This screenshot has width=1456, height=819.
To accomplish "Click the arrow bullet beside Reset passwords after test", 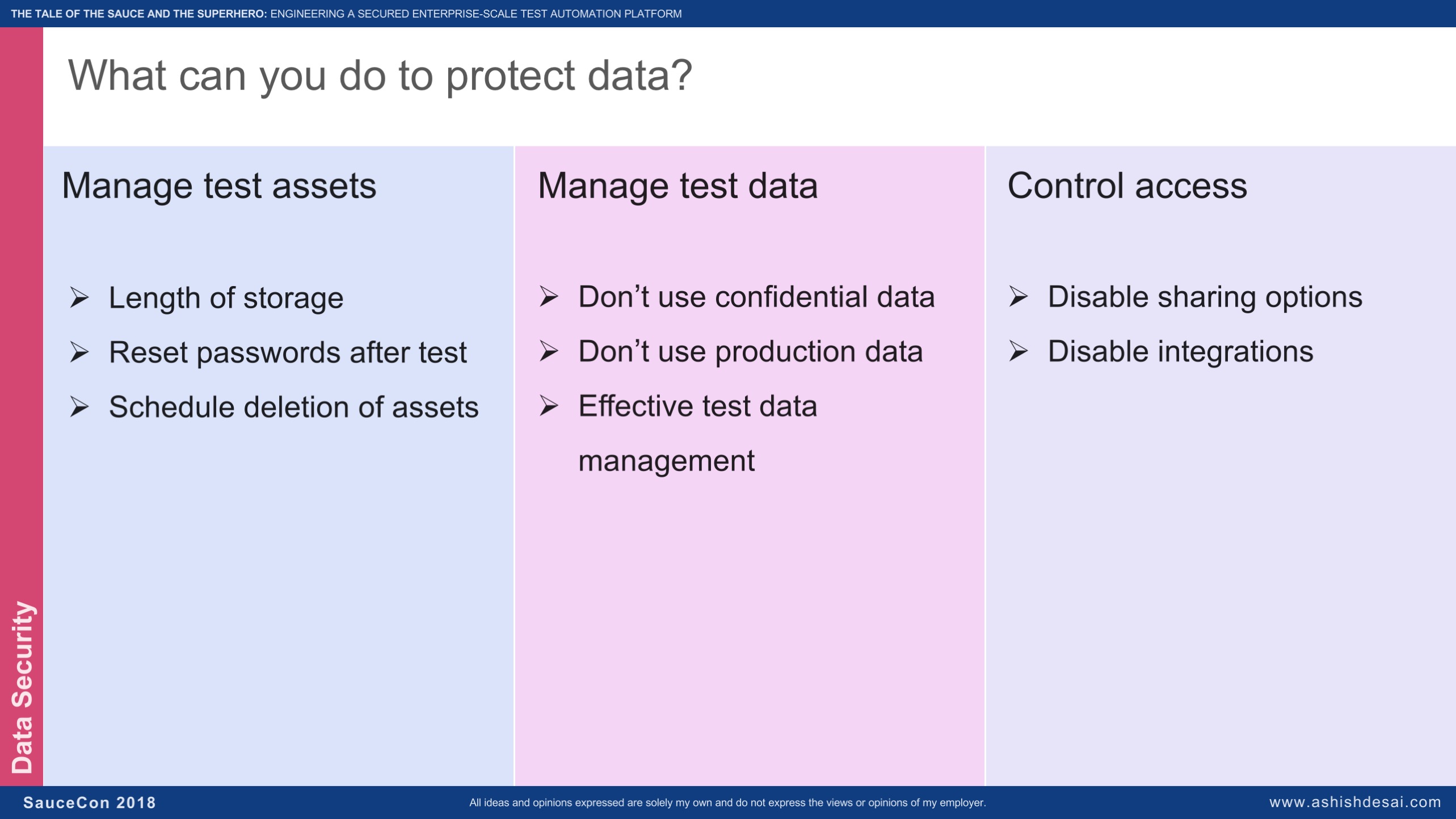I will (79, 352).
